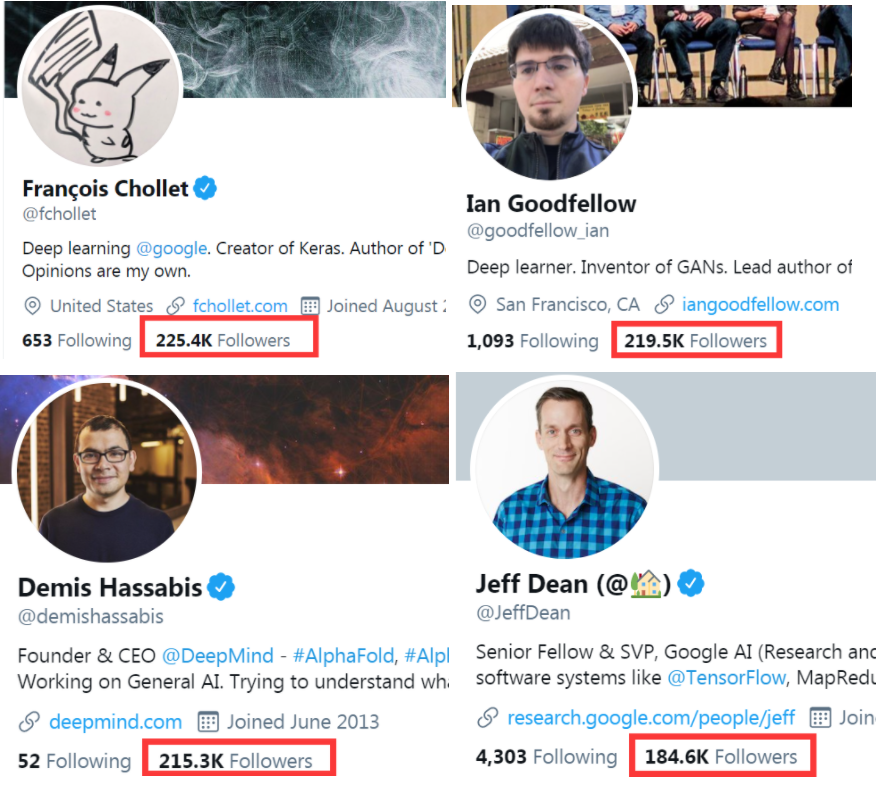Open the @DeepMind mention link
Screen dimensions: 880x786
217,656
